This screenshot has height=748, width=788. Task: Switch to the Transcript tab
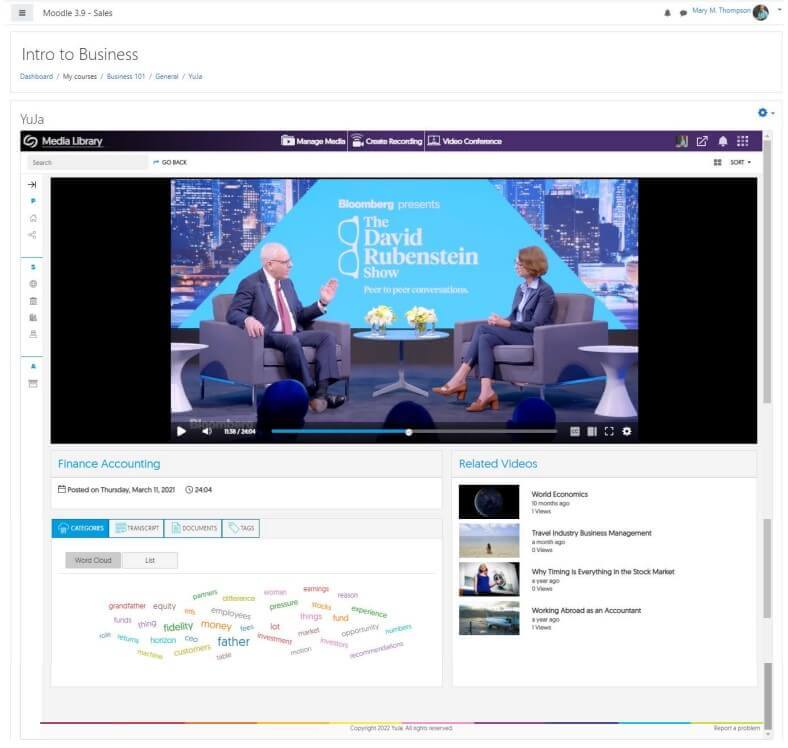(137, 528)
